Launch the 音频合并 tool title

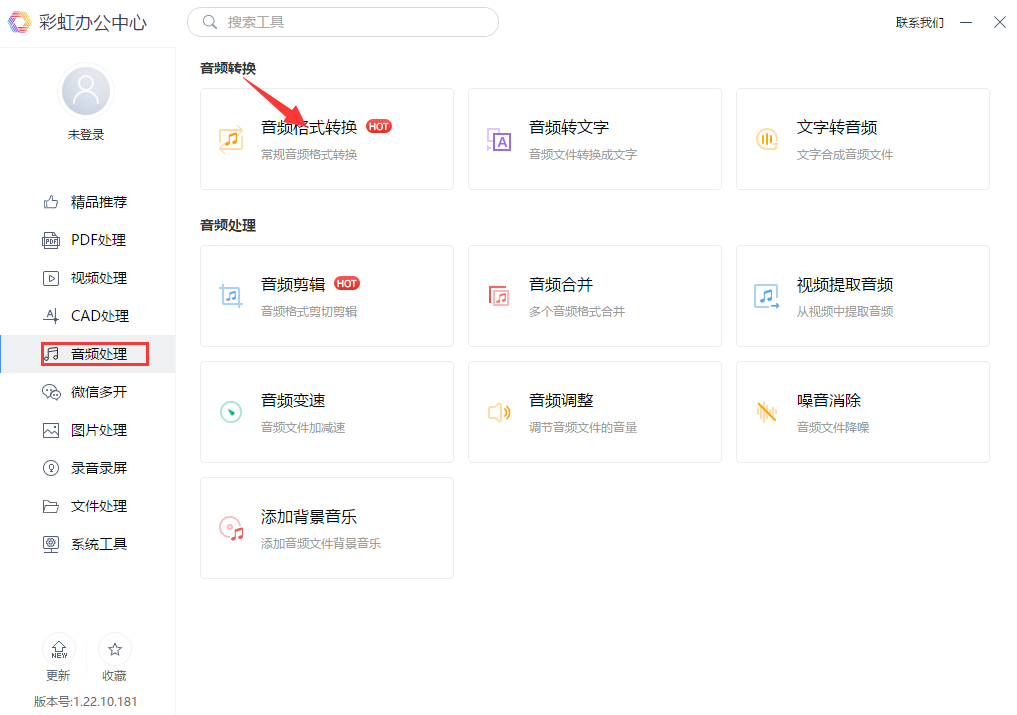click(x=561, y=284)
